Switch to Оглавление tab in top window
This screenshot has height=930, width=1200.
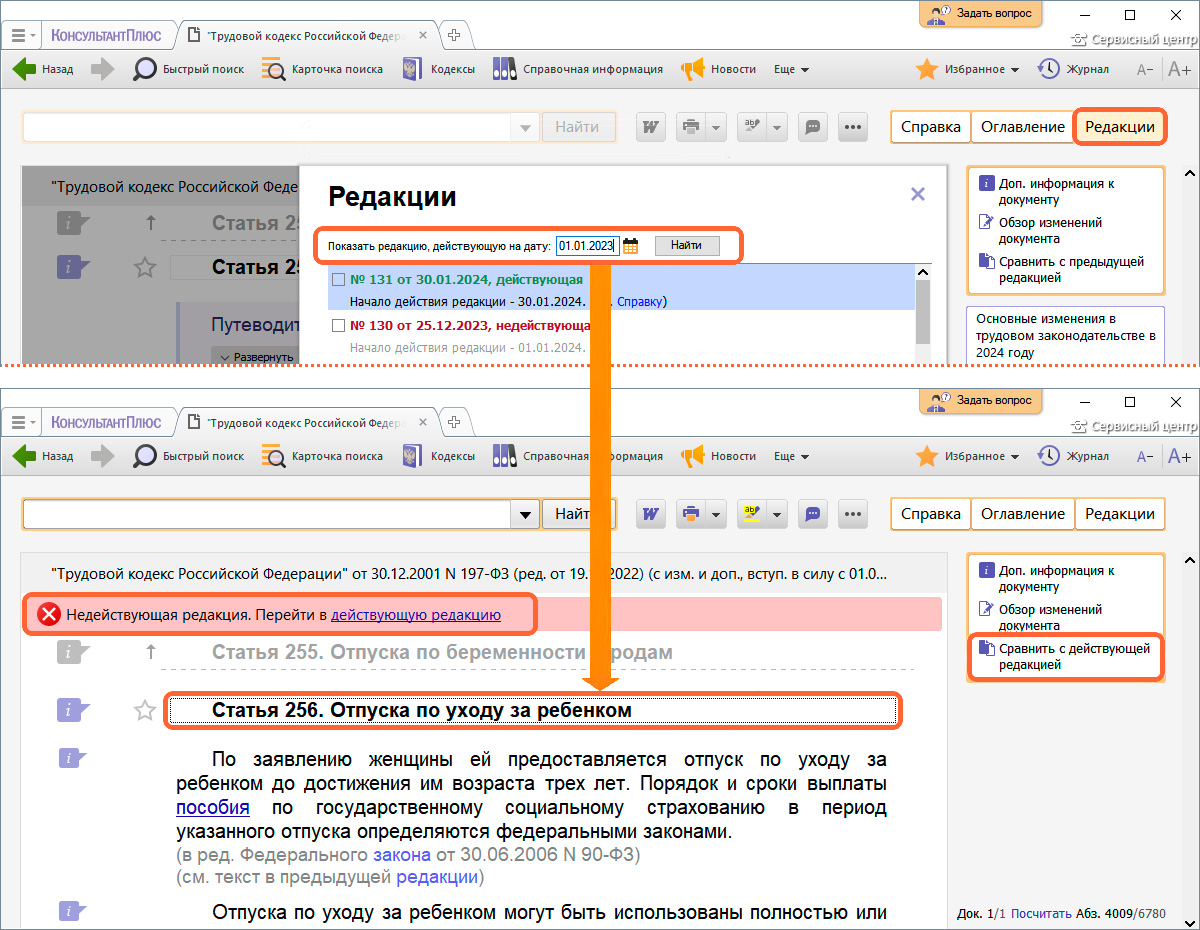pyautogui.click(x=1023, y=127)
